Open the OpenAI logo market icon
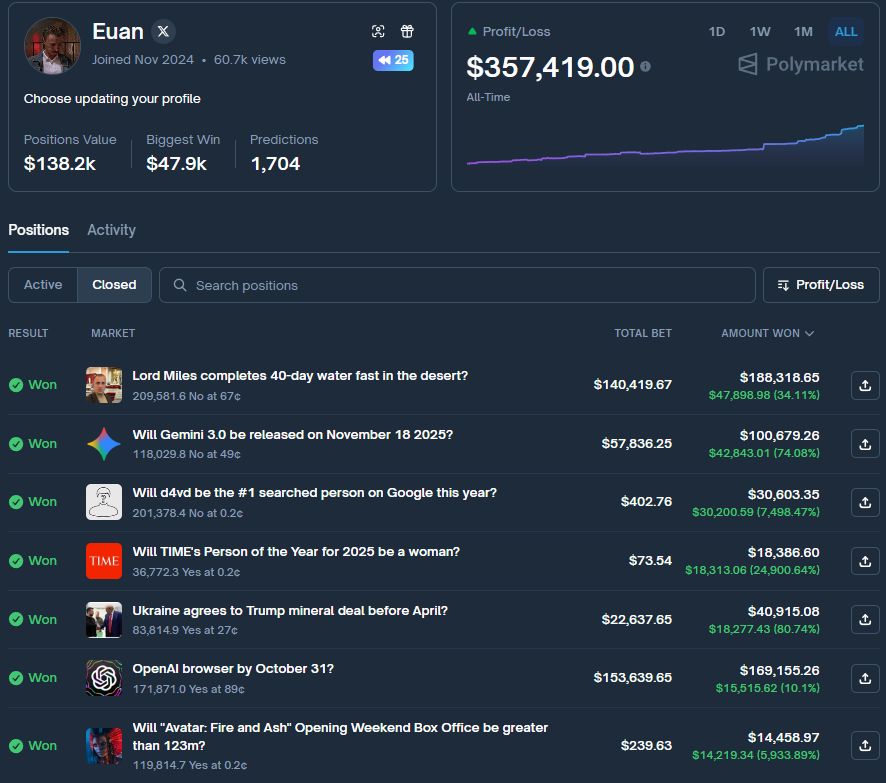Image resolution: width=886 pixels, height=783 pixels. point(104,677)
